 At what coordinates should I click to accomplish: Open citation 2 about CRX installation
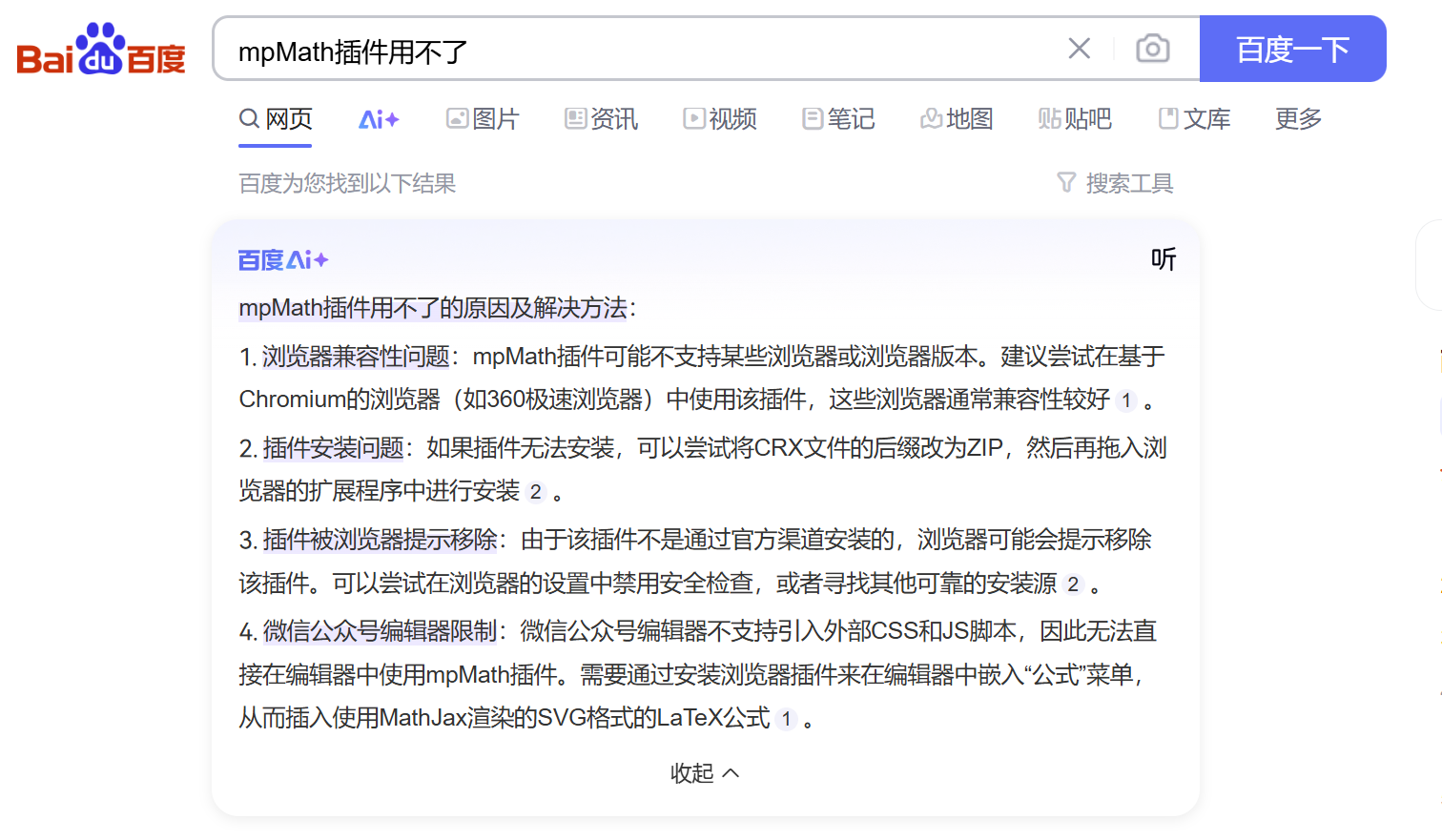point(536,493)
